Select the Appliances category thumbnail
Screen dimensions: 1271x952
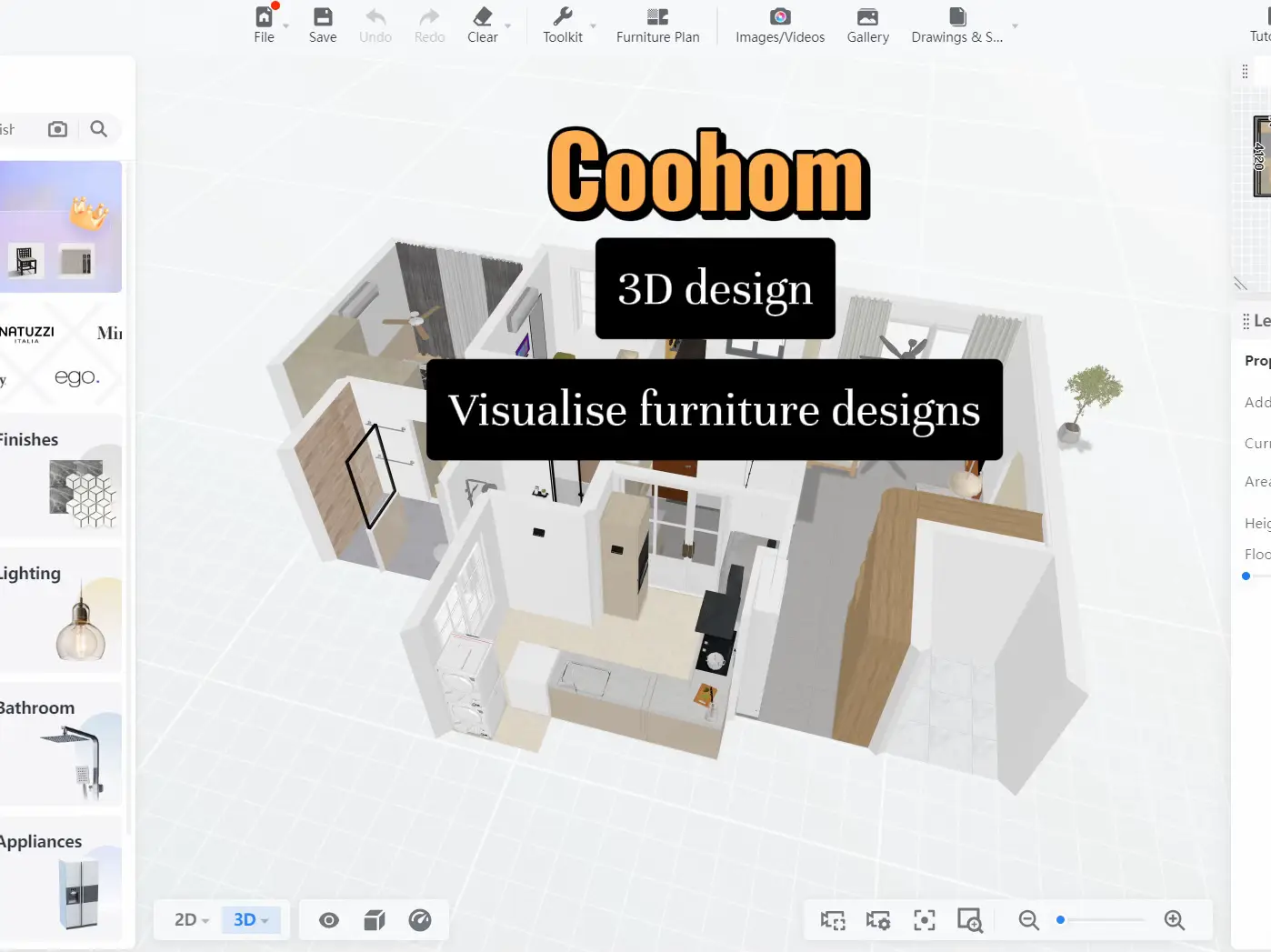[x=79, y=893]
